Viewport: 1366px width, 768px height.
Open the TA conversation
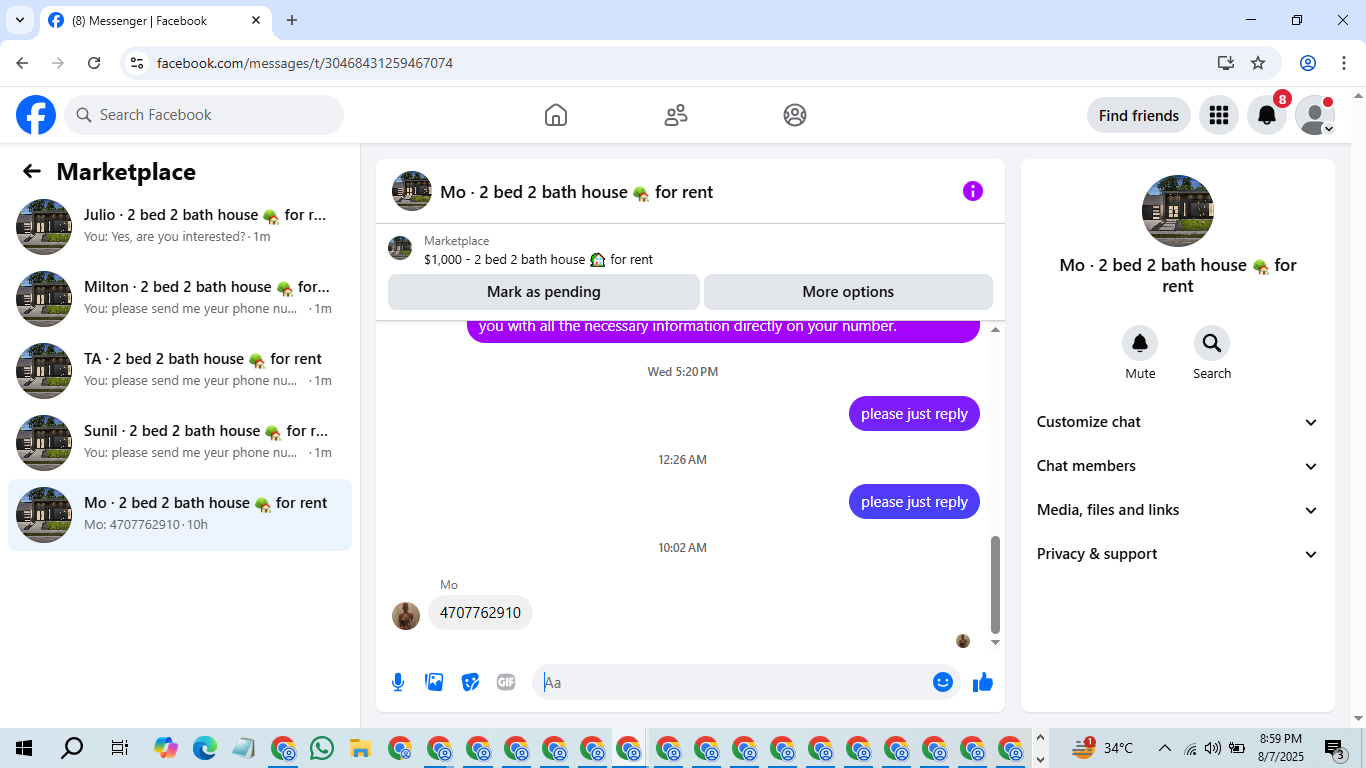point(180,371)
